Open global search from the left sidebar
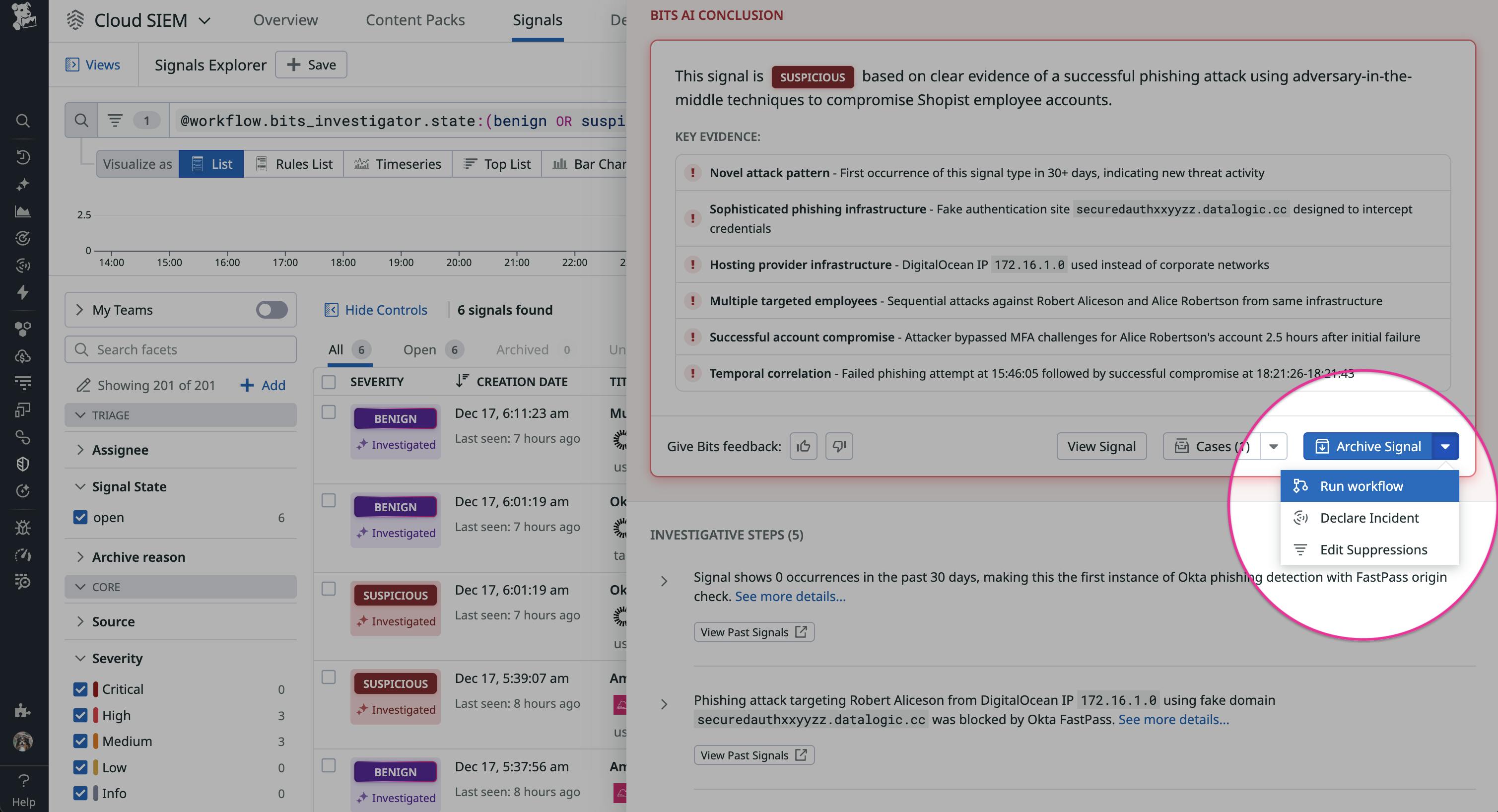The image size is (1498, 812). tap(23, 121)
